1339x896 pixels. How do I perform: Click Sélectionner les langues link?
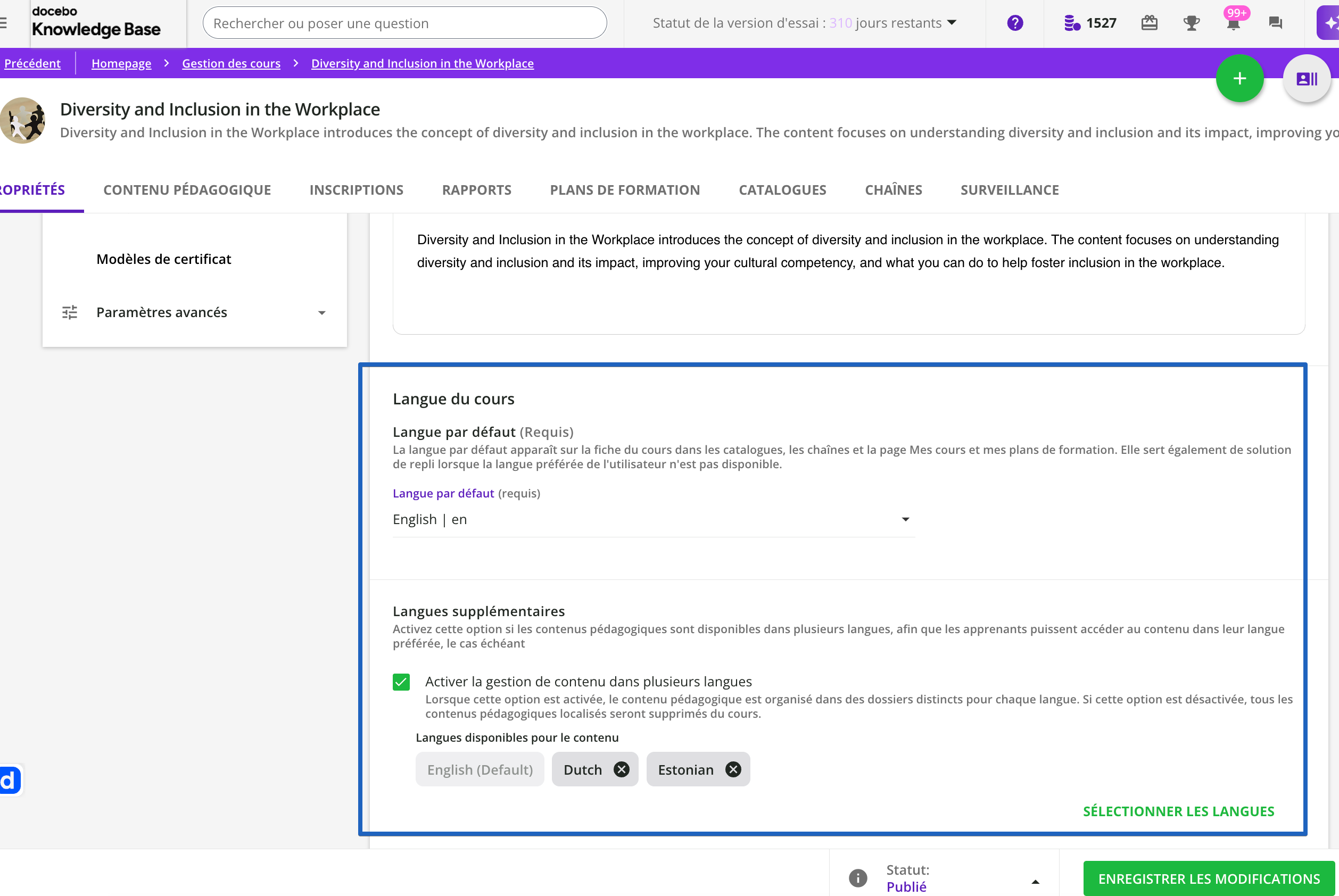(1178, 811)
